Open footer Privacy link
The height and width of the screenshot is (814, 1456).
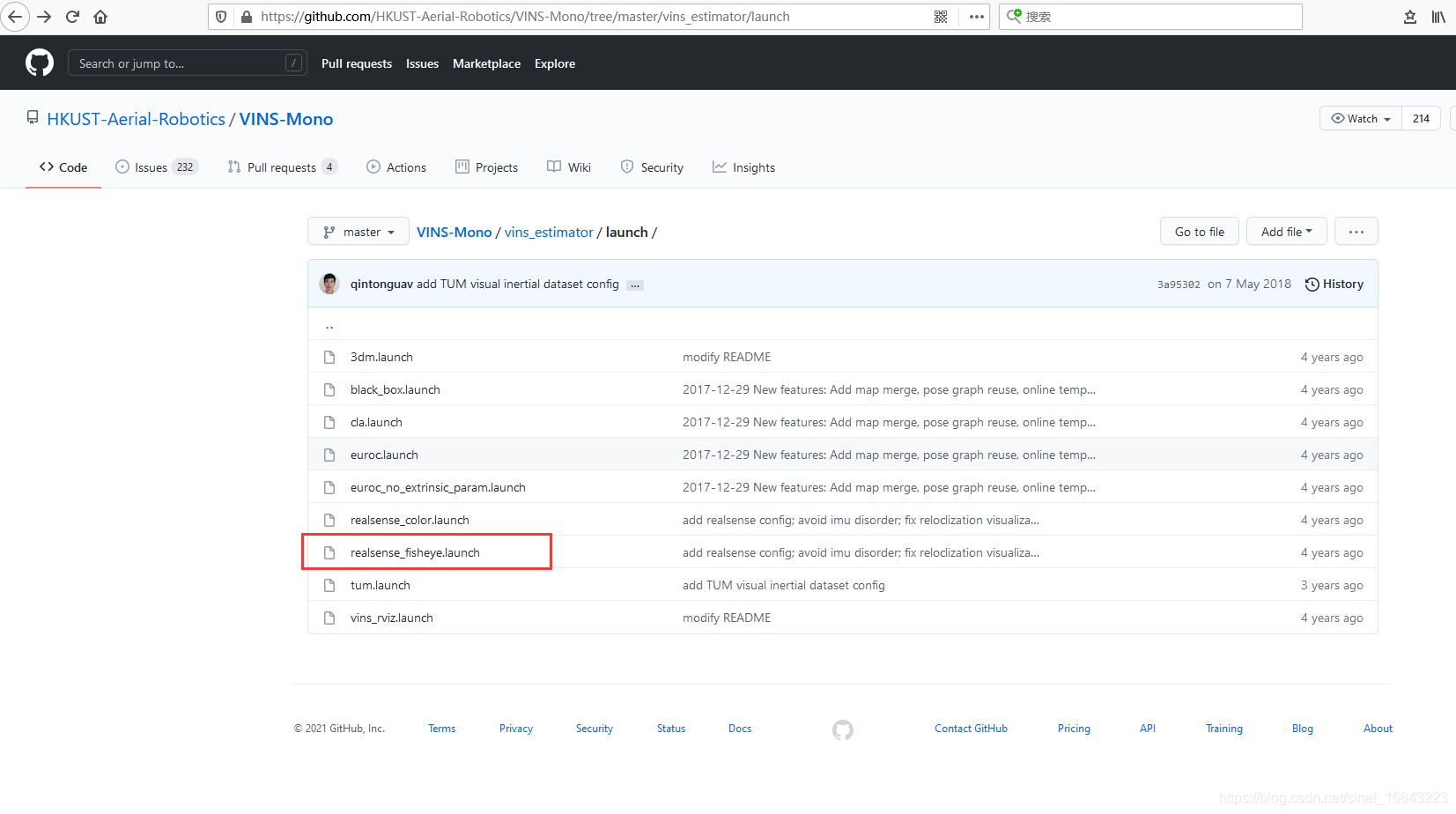coord(516,729)
